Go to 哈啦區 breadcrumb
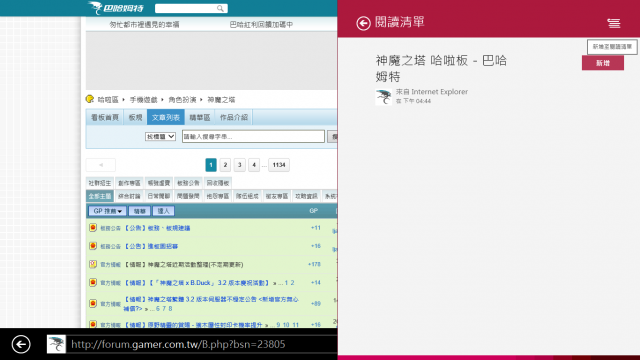Image resolution: width=640 pixels, height=360 pixels. pyautogui.click(x=108, y=100)
